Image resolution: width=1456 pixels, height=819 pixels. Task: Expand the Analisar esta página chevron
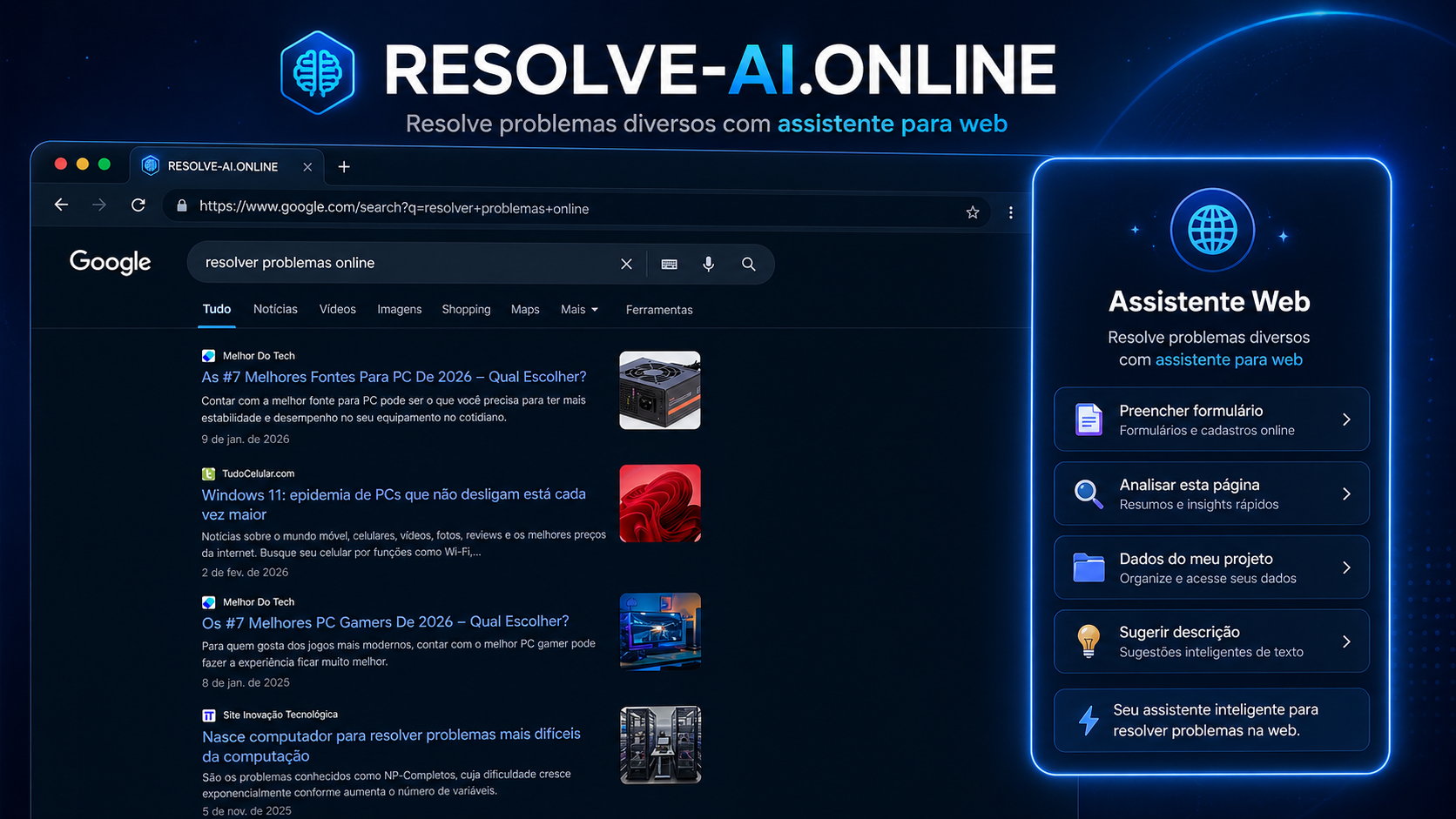point(1346,493)
